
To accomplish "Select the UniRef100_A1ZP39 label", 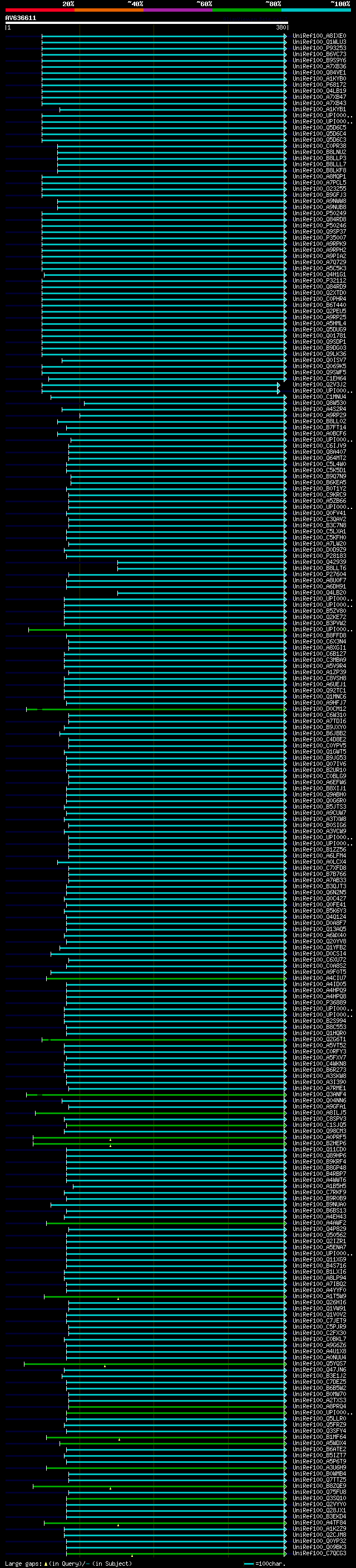I will click(319, 672).
